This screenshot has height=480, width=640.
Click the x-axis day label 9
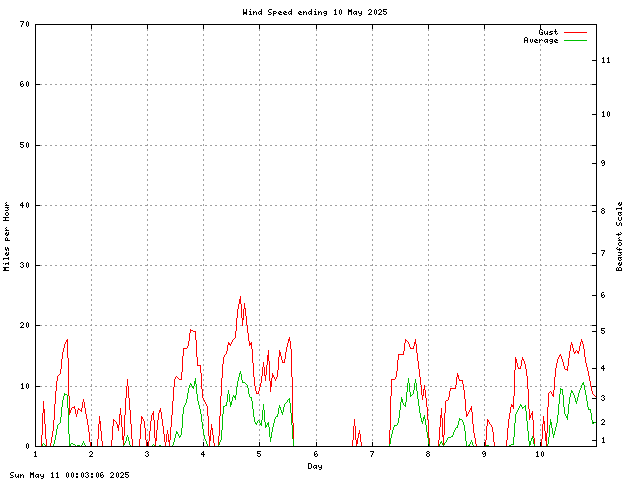(484, 454)
